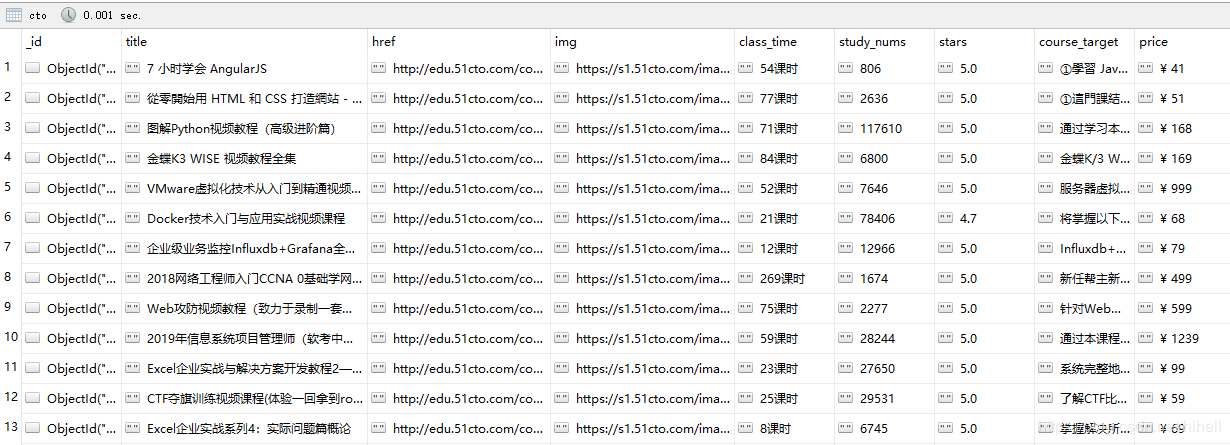
Task: Click the course_target column header
Action: (x=1084, y=42)
